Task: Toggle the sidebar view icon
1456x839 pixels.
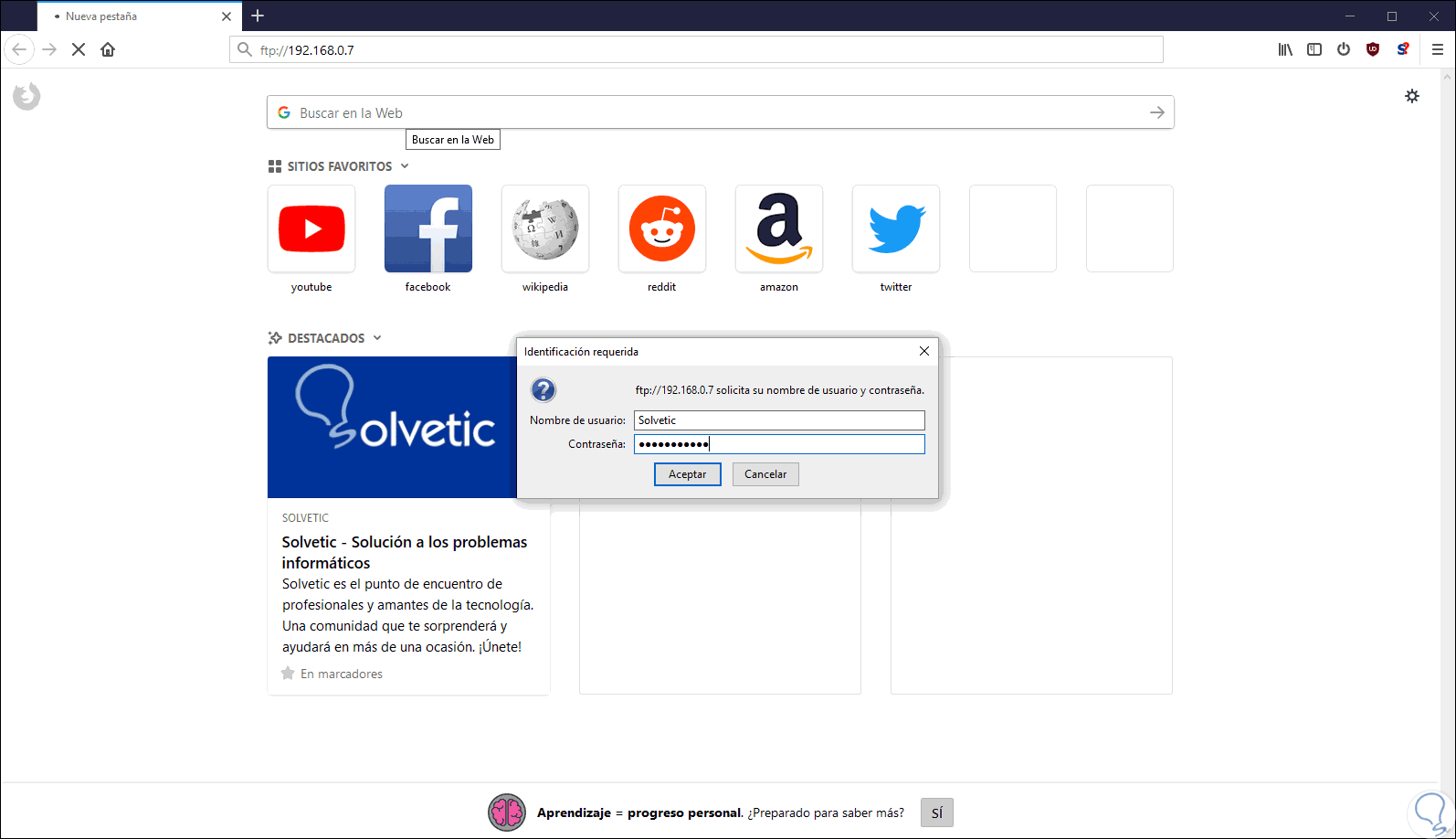Action: point(1314,49)
